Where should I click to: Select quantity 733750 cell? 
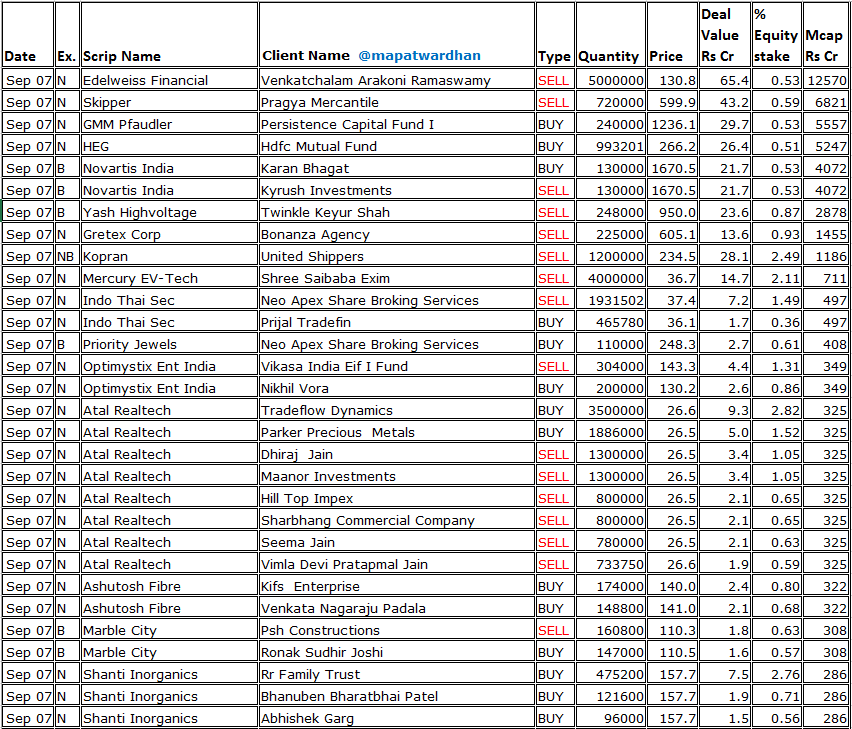click(x=611, y=564)
